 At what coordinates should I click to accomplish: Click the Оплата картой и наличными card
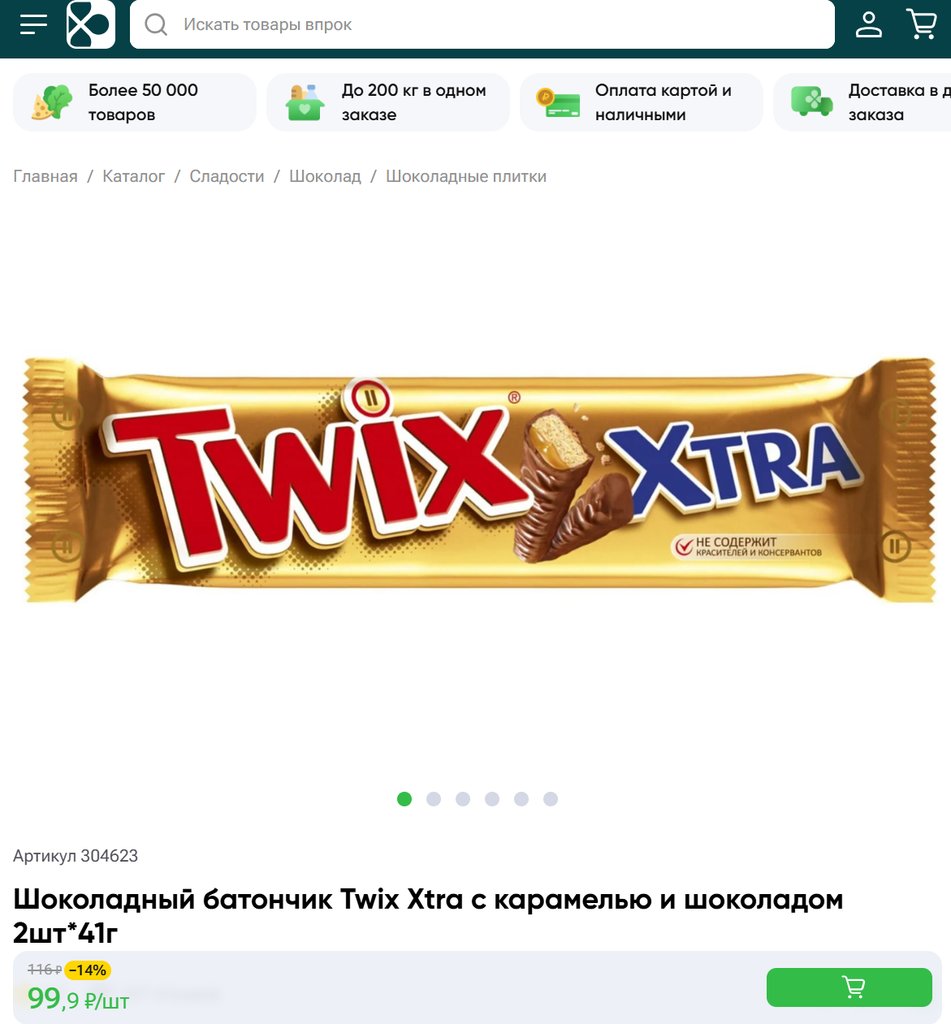(x=641, y=102)
